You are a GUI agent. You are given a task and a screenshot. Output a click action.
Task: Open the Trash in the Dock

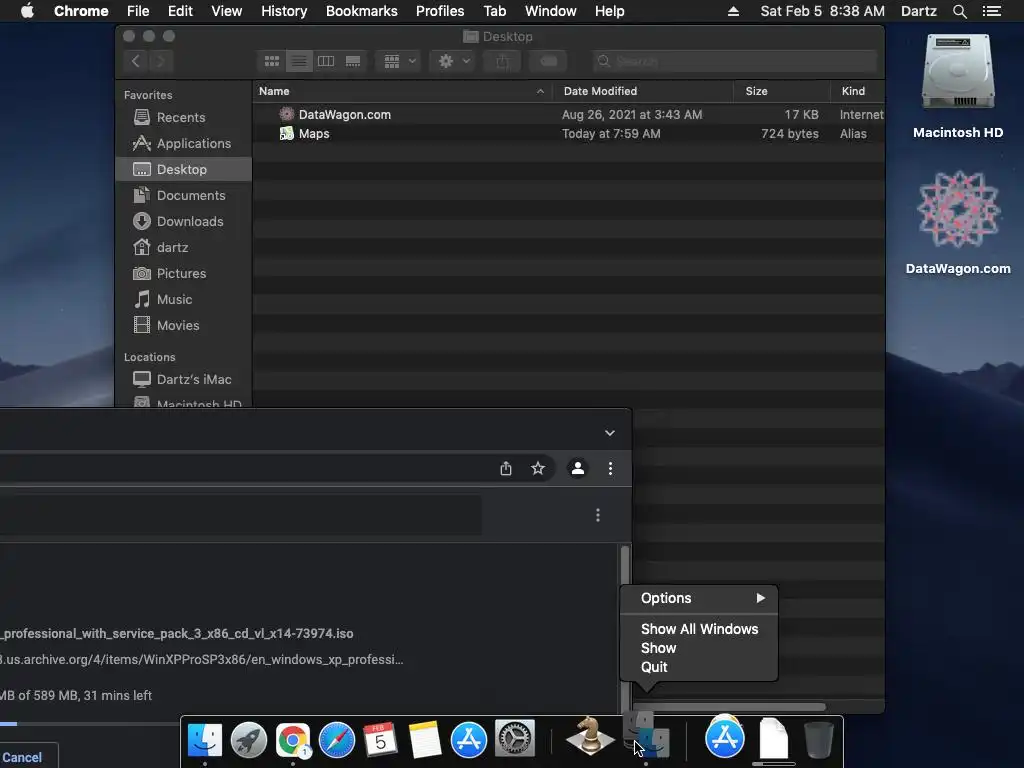pyautogui.click(x=818, y=740)
